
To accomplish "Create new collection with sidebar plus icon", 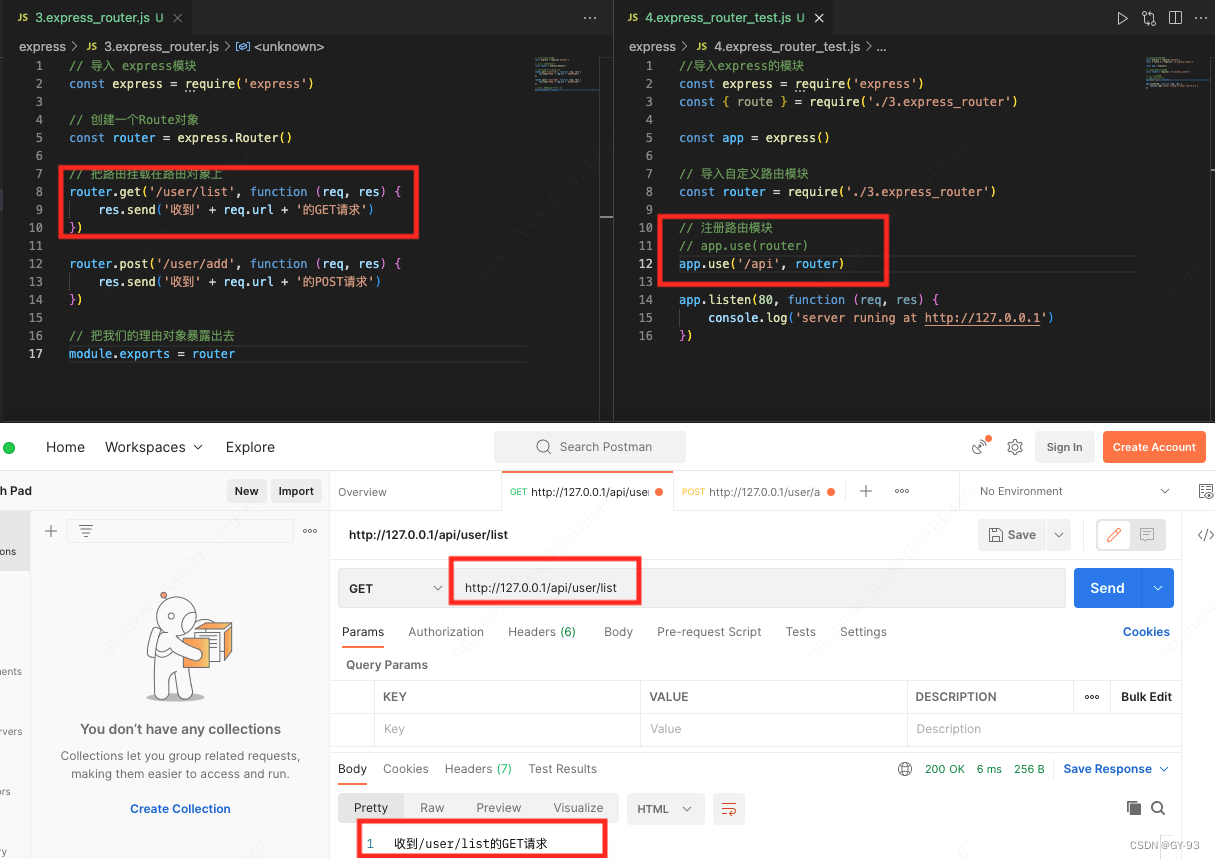I will [x=51, y=531].
